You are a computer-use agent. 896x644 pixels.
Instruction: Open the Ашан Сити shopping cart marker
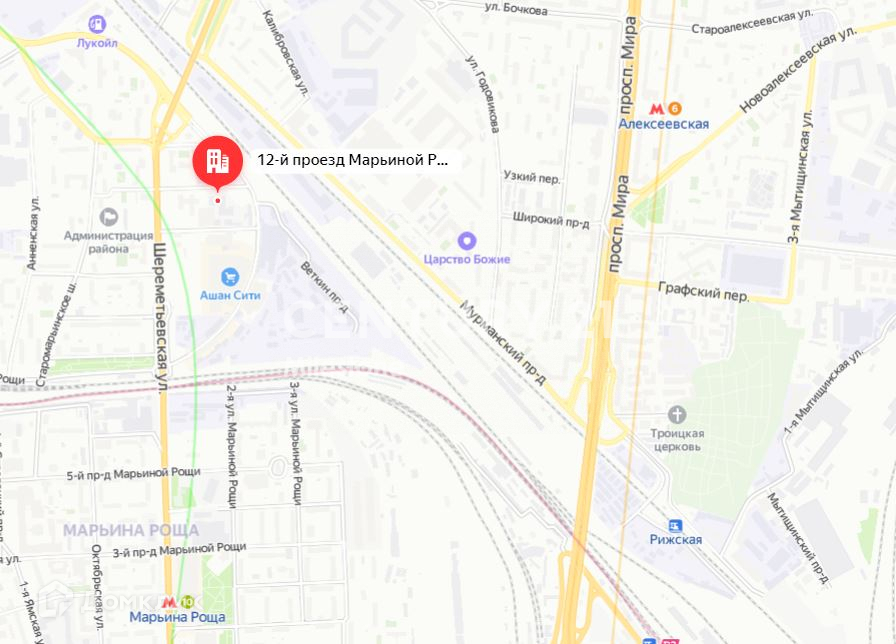click(230, 277)
